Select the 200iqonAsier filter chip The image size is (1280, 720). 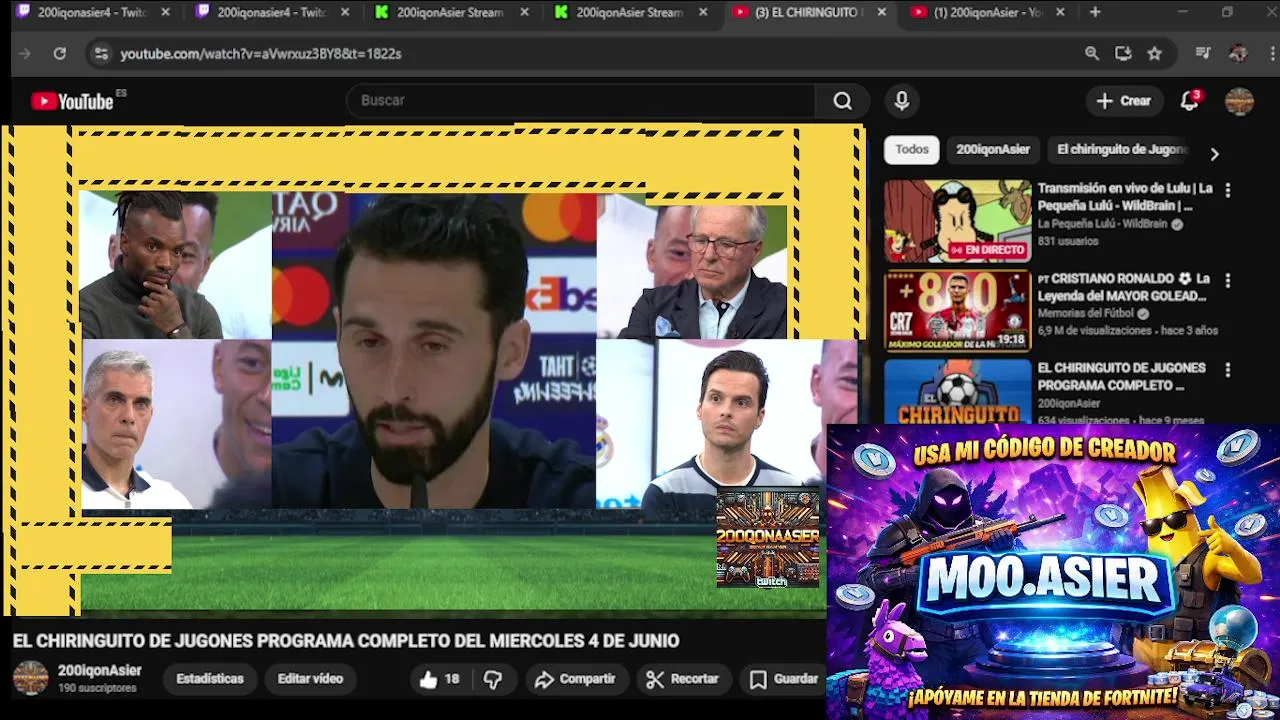(993, 149)
